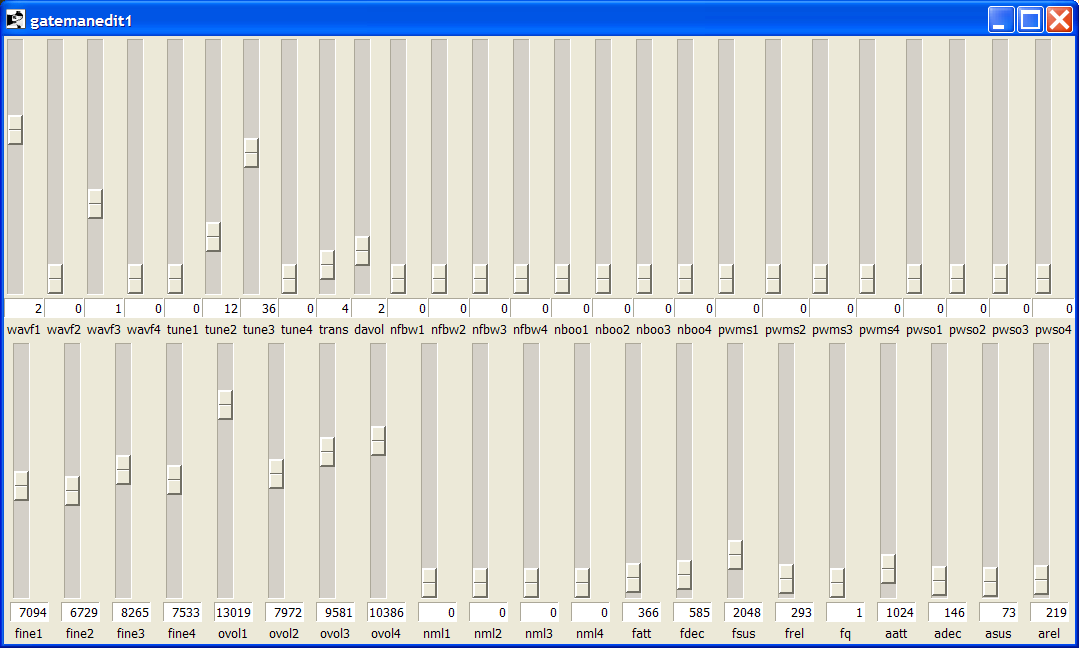Click the pwms1 label text
Viewport: 1079px width, 648px height.
click(738, 330)
